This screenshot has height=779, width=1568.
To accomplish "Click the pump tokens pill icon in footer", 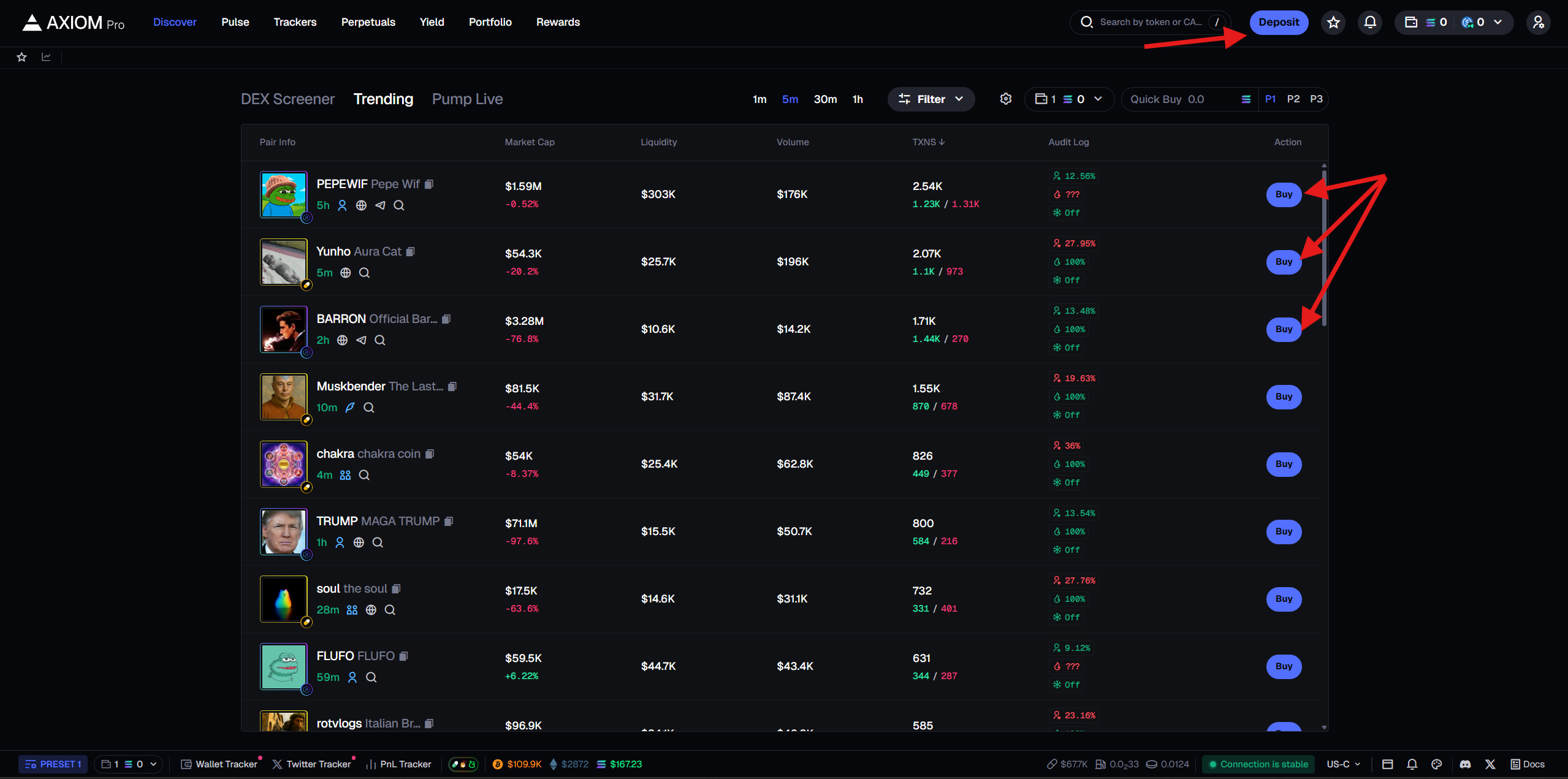I will [463, 764].
